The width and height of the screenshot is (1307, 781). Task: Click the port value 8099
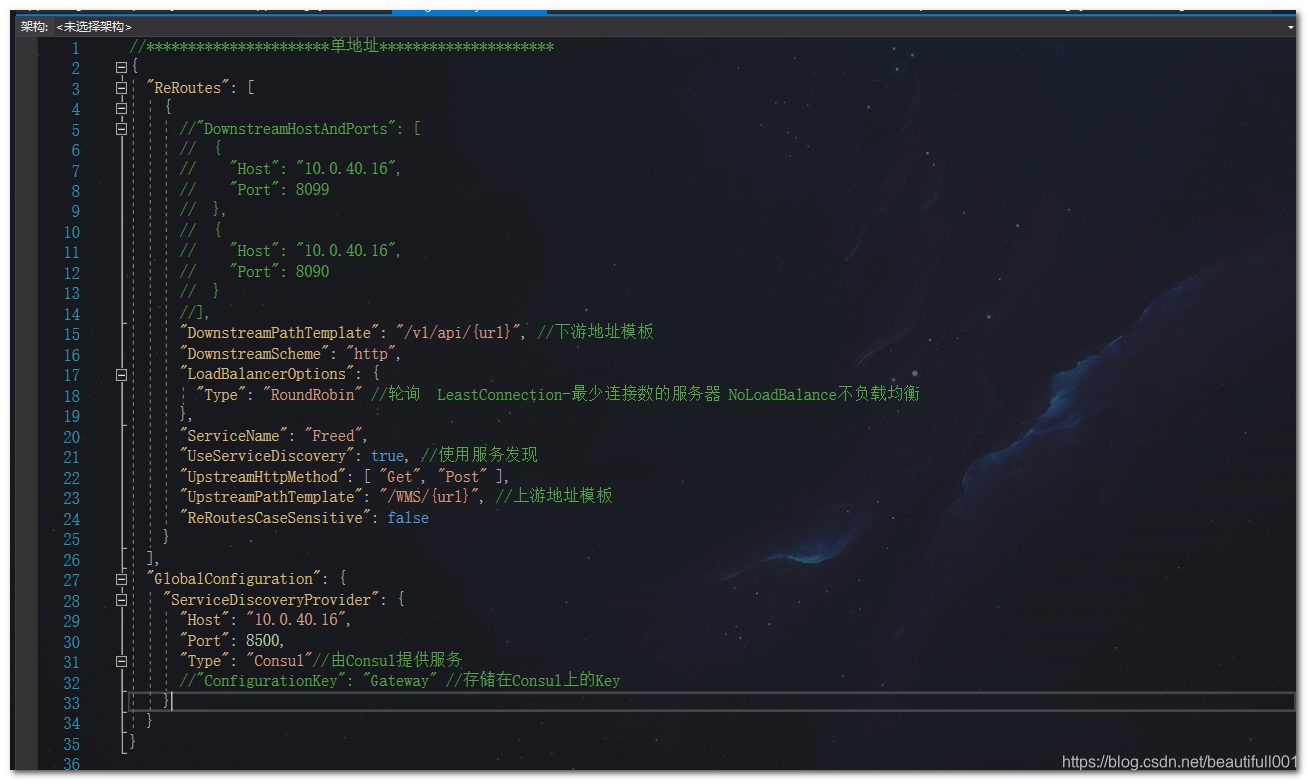click(312, 190)
